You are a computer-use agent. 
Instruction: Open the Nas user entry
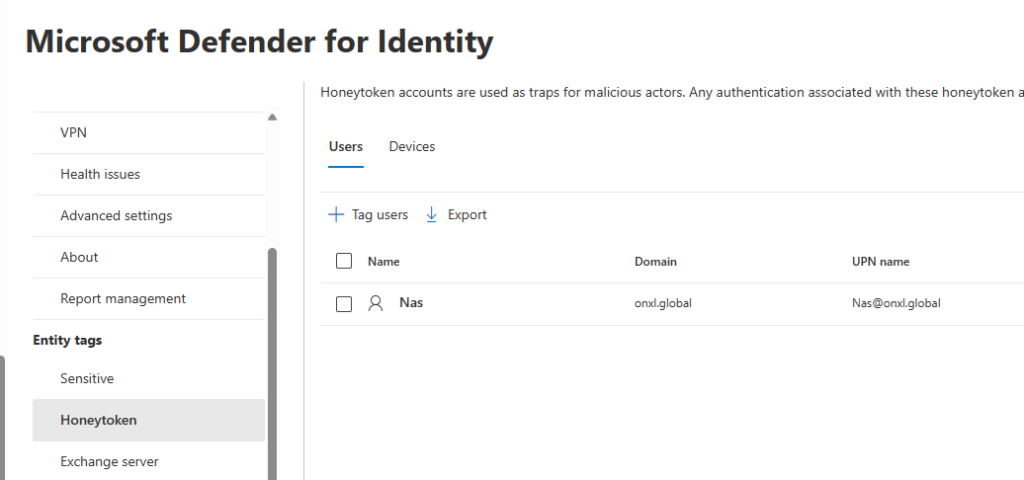(411, 303)
